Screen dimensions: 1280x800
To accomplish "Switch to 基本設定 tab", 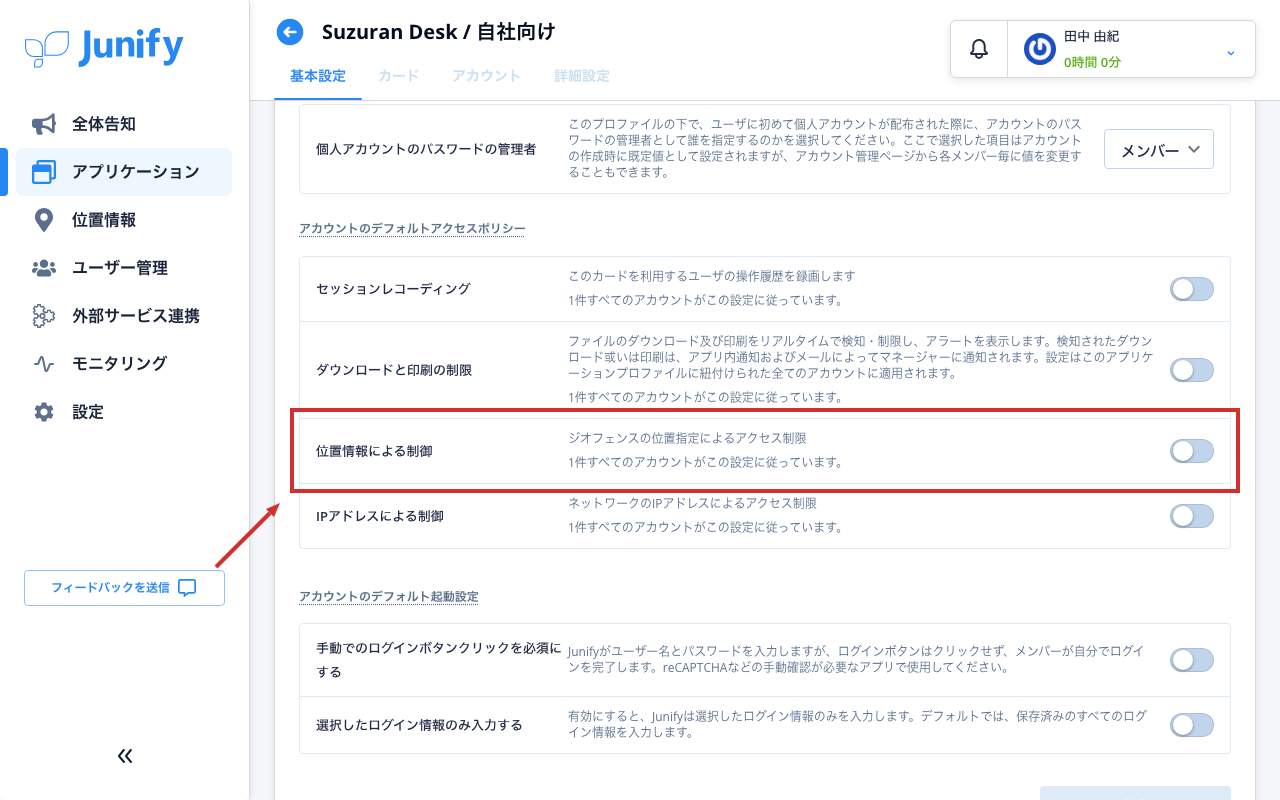I will pyautogui.click(x=318, y=76).
